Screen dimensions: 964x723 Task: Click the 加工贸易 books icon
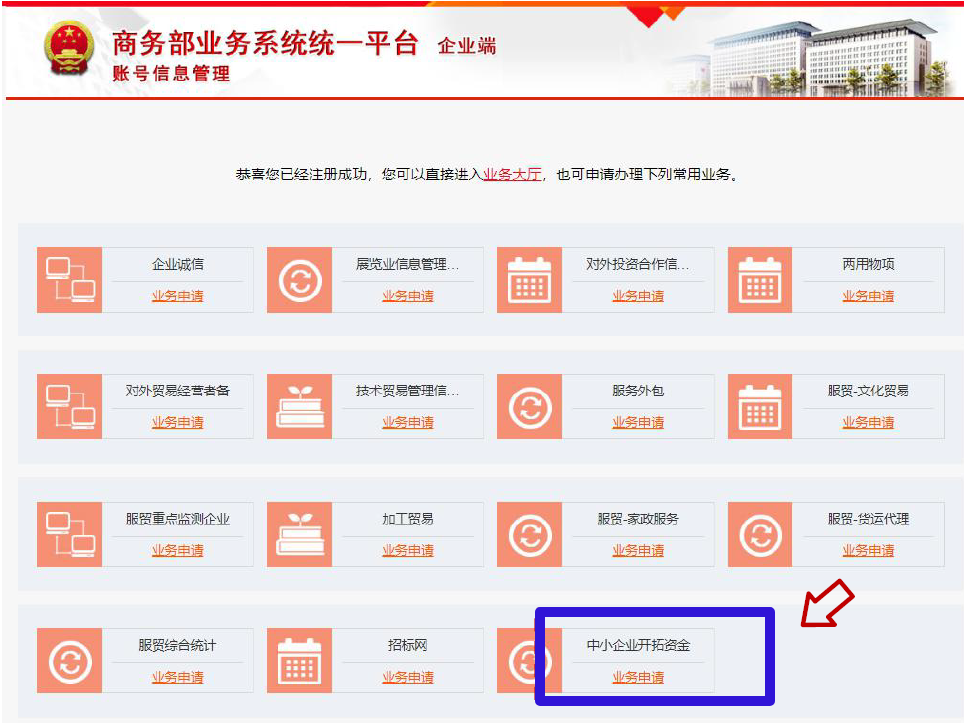click(x=299, y=535)
